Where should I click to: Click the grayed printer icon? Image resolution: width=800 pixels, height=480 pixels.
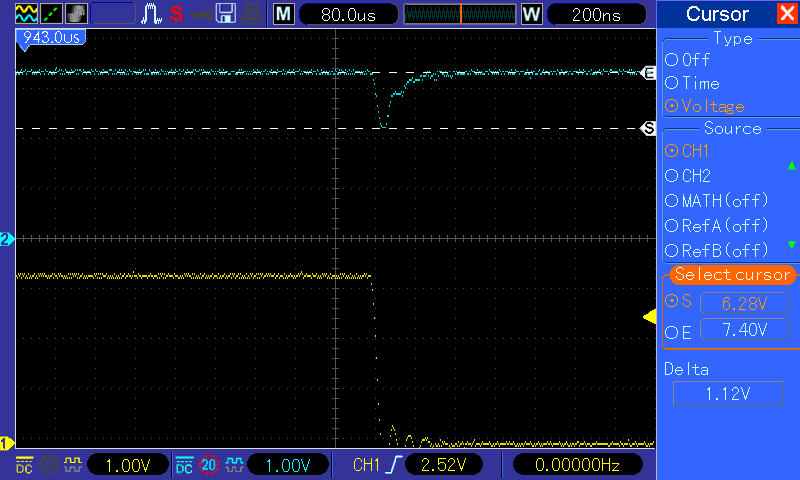pos(252,14)
